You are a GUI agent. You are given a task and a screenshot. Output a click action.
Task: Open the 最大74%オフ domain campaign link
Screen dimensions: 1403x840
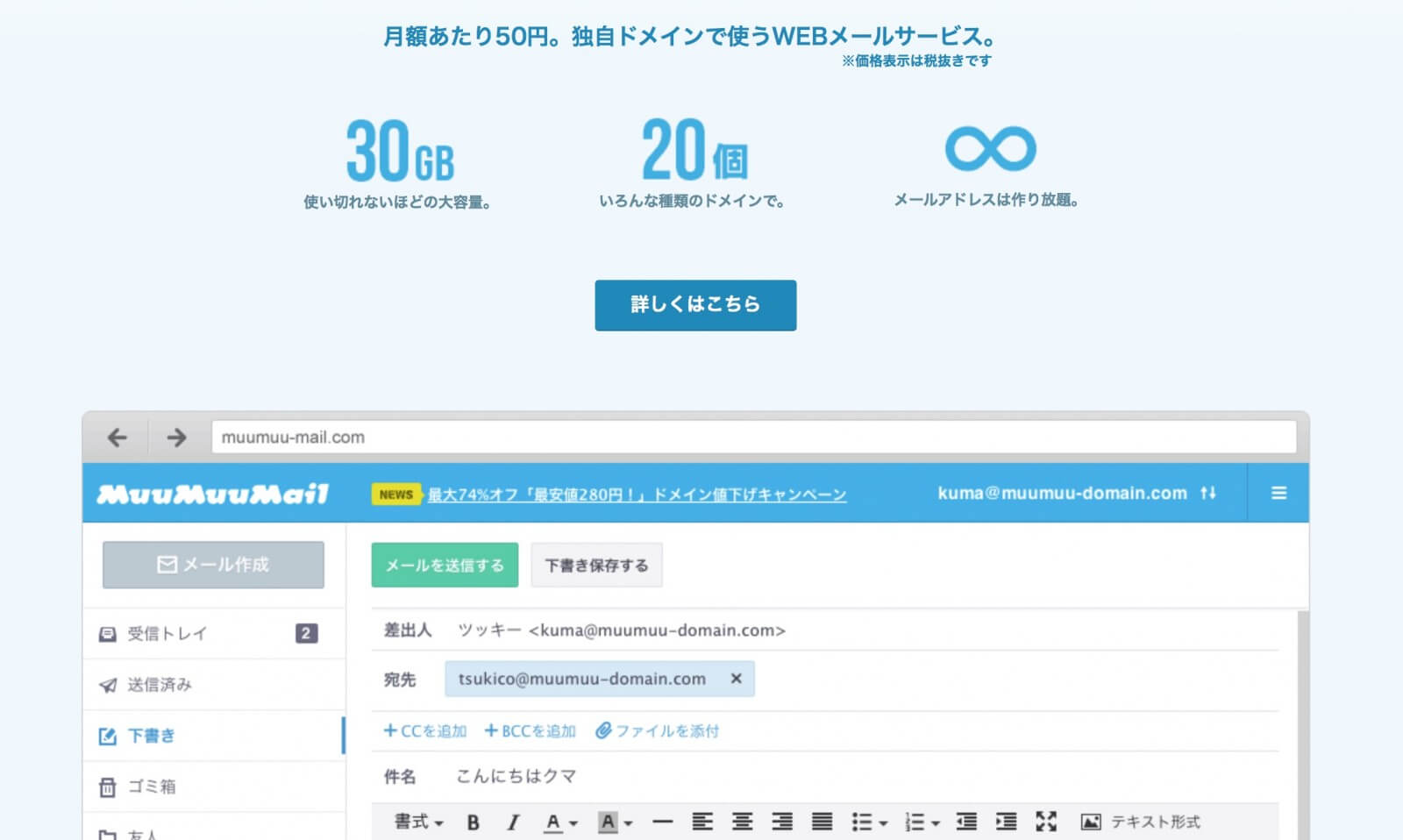click(637, 495)
